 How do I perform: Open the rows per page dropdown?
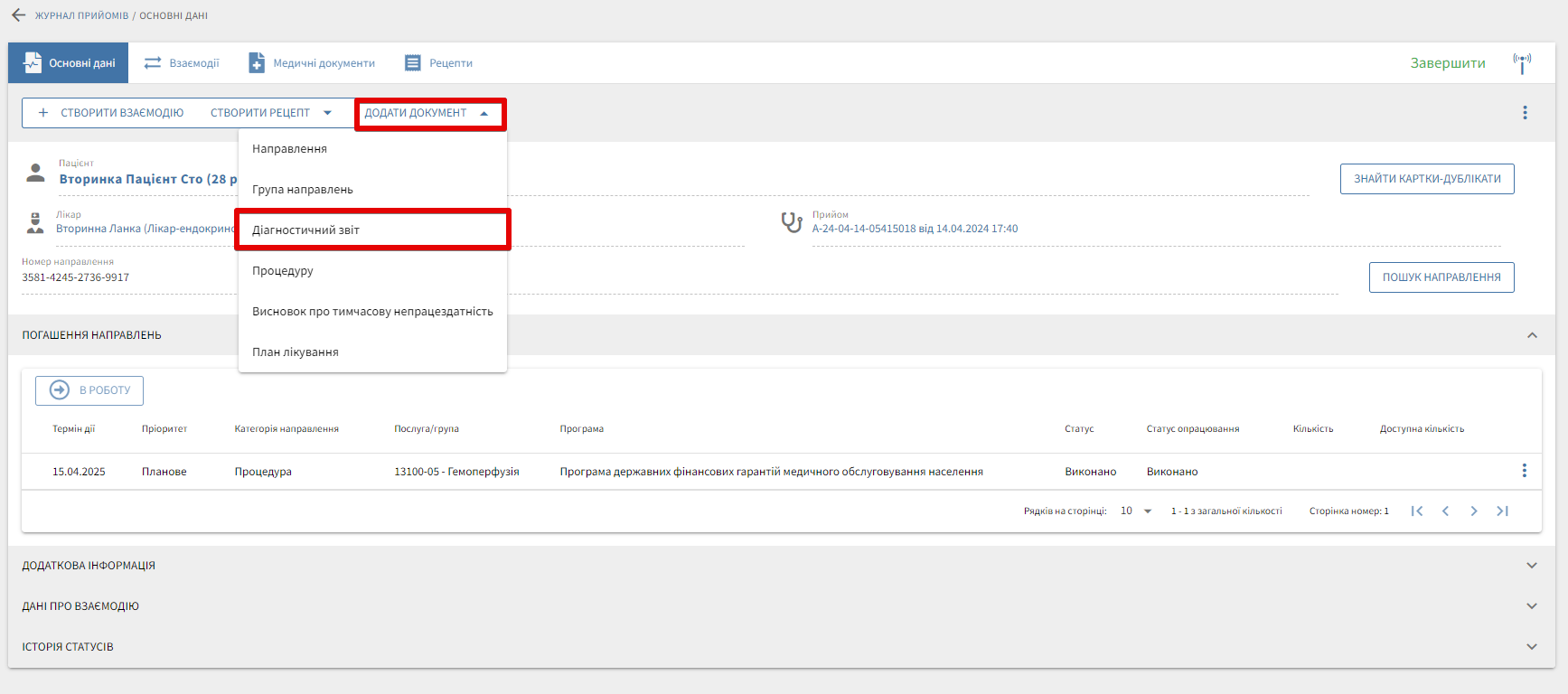coord(1136,511)
